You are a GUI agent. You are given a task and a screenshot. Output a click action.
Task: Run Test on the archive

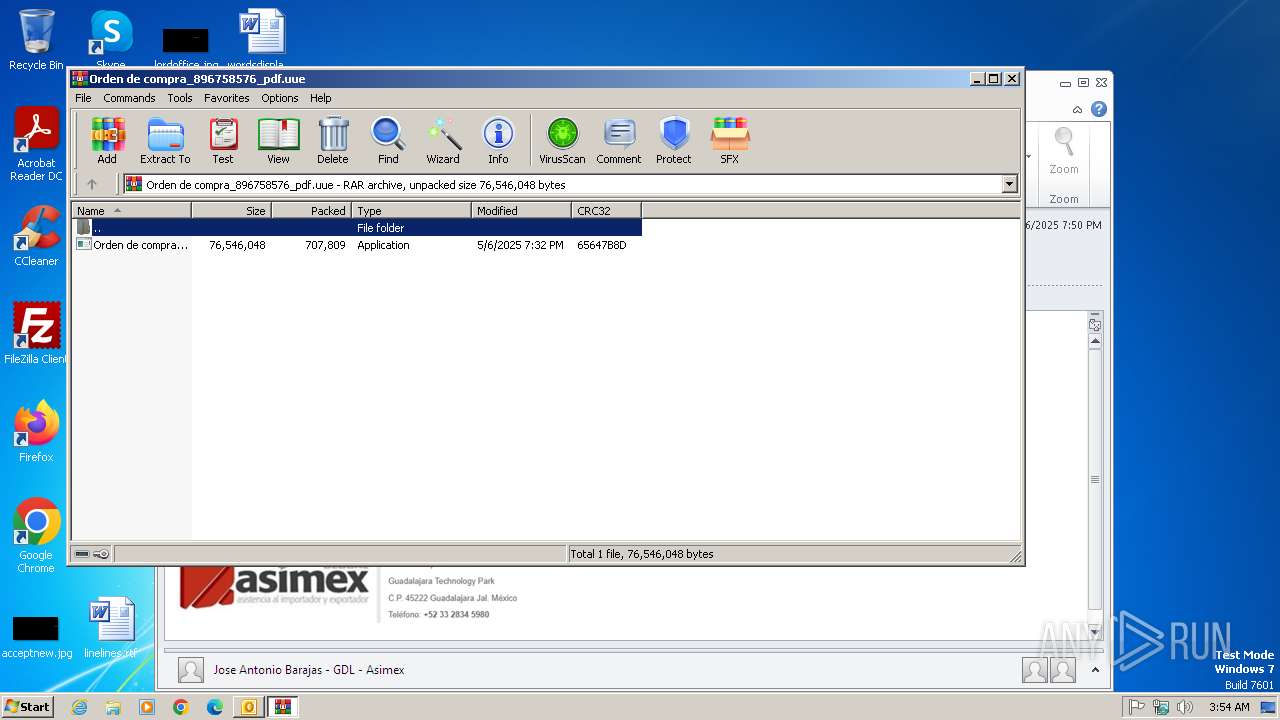click(223, 140)
